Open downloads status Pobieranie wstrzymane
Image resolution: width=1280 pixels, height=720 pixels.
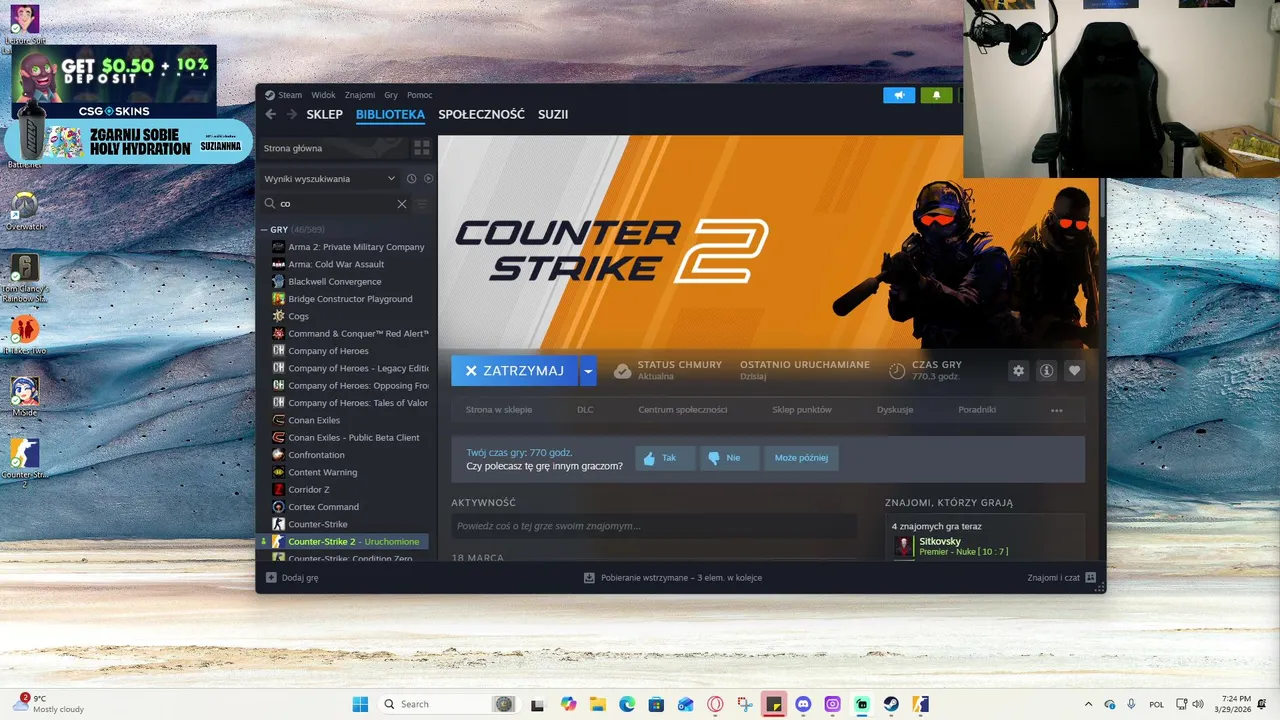click(673, 578)
